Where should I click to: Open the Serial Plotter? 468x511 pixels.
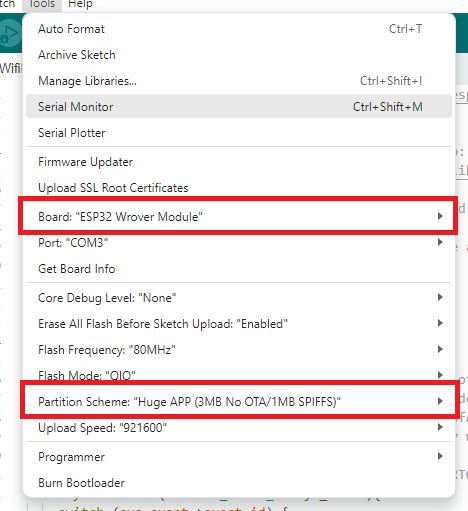239,133
